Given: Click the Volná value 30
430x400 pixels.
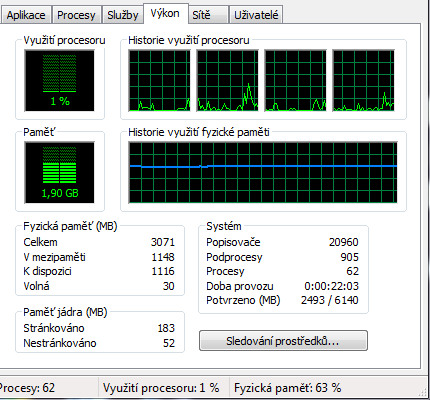Looking at the screenshot, I should [x=169, y=286].
